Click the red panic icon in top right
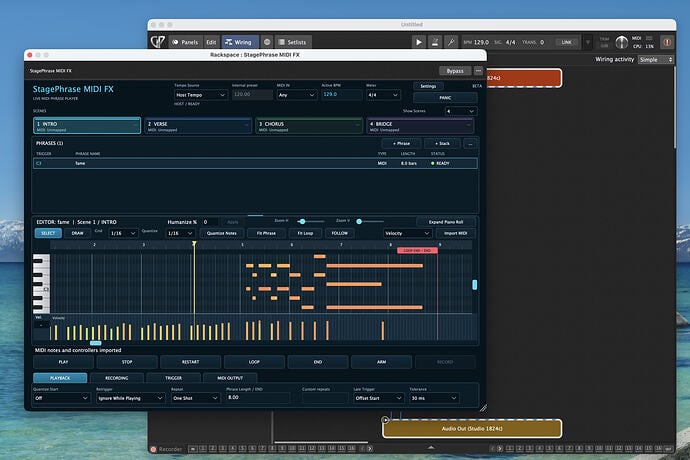Viewport: 690px width, 460px height. tap(667, 42)
